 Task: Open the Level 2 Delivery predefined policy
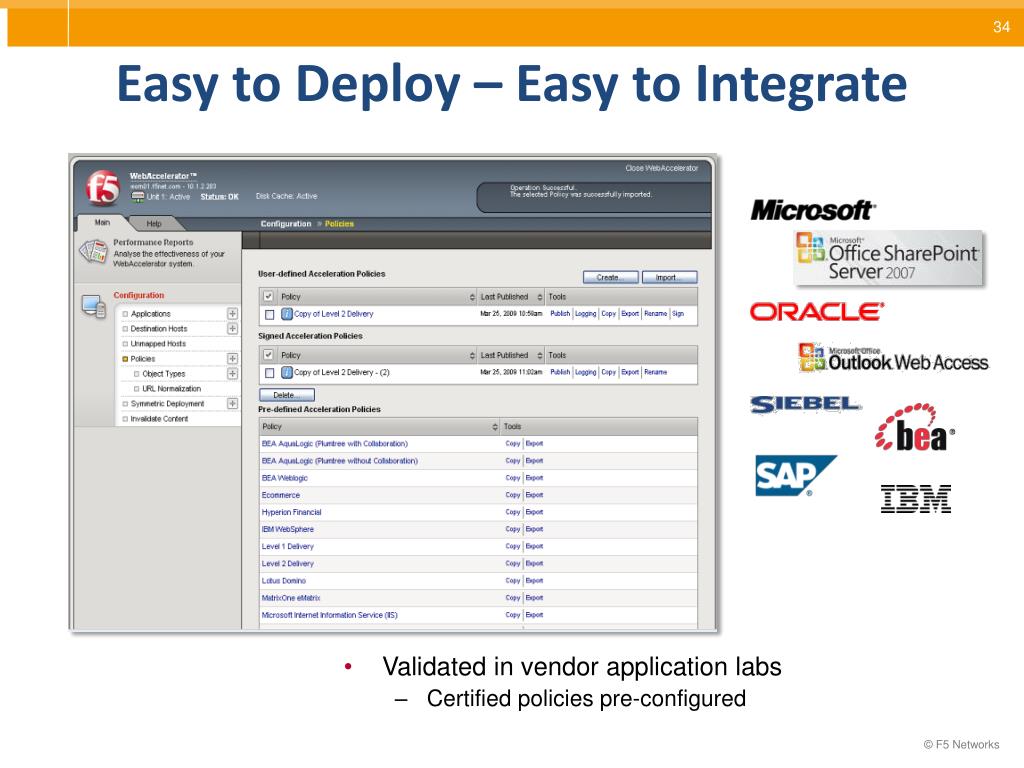pos(287,564)
